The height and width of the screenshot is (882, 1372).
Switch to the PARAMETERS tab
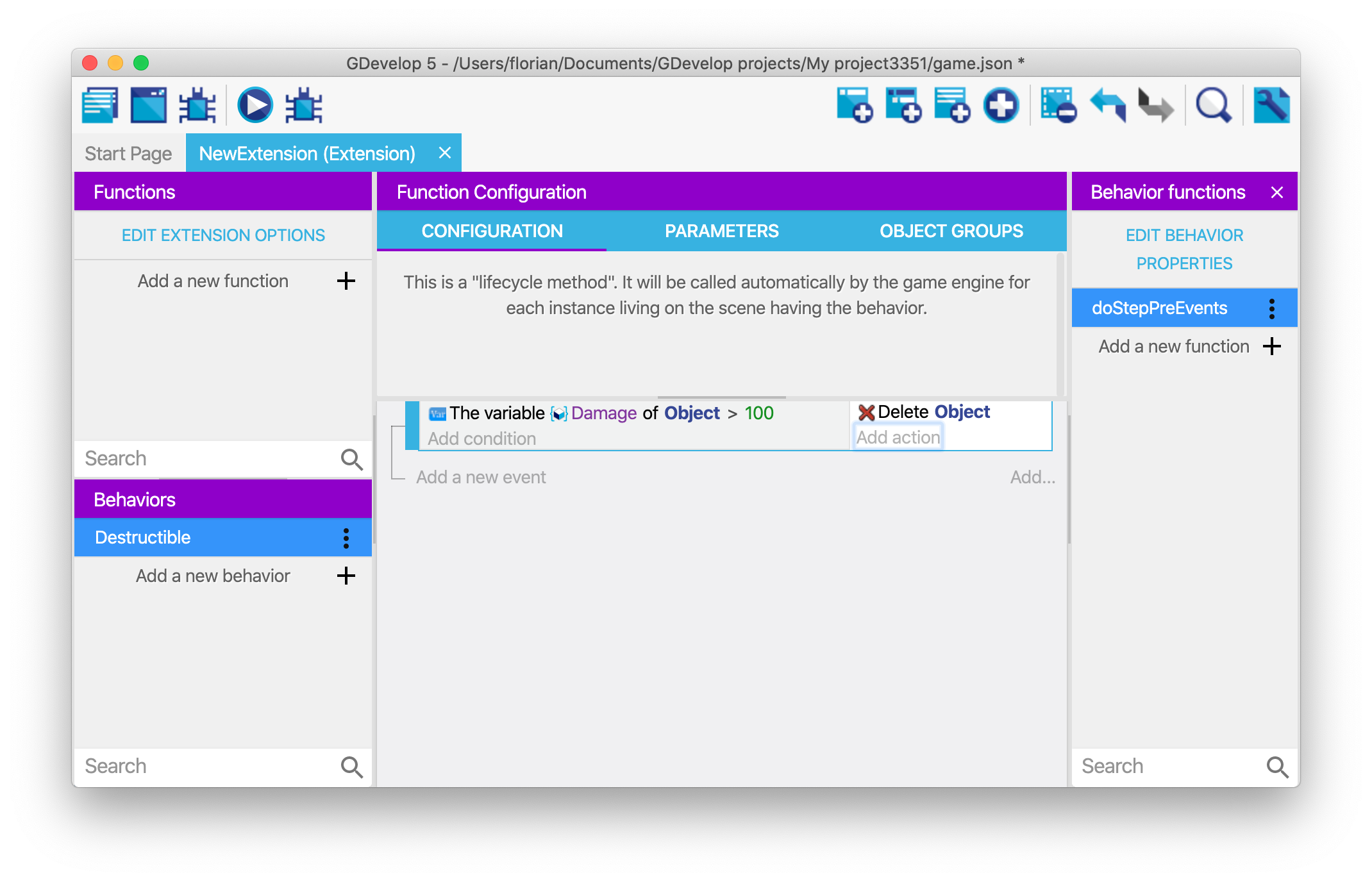721,231
